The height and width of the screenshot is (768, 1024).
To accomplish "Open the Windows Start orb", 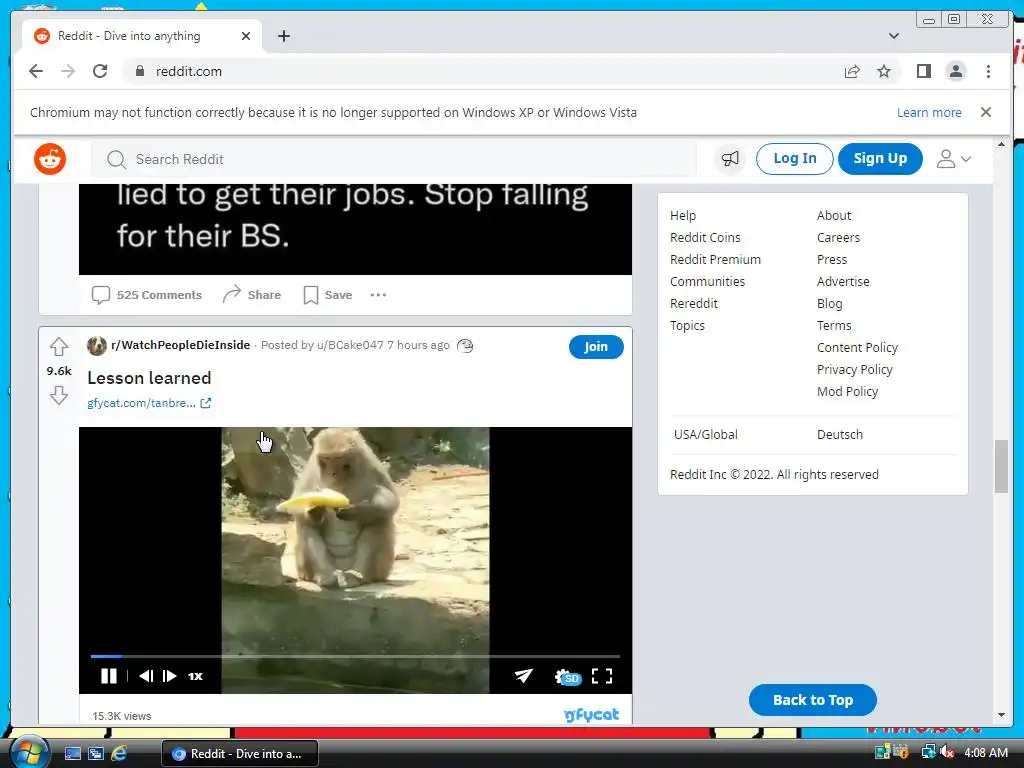I will click(29, 751).
